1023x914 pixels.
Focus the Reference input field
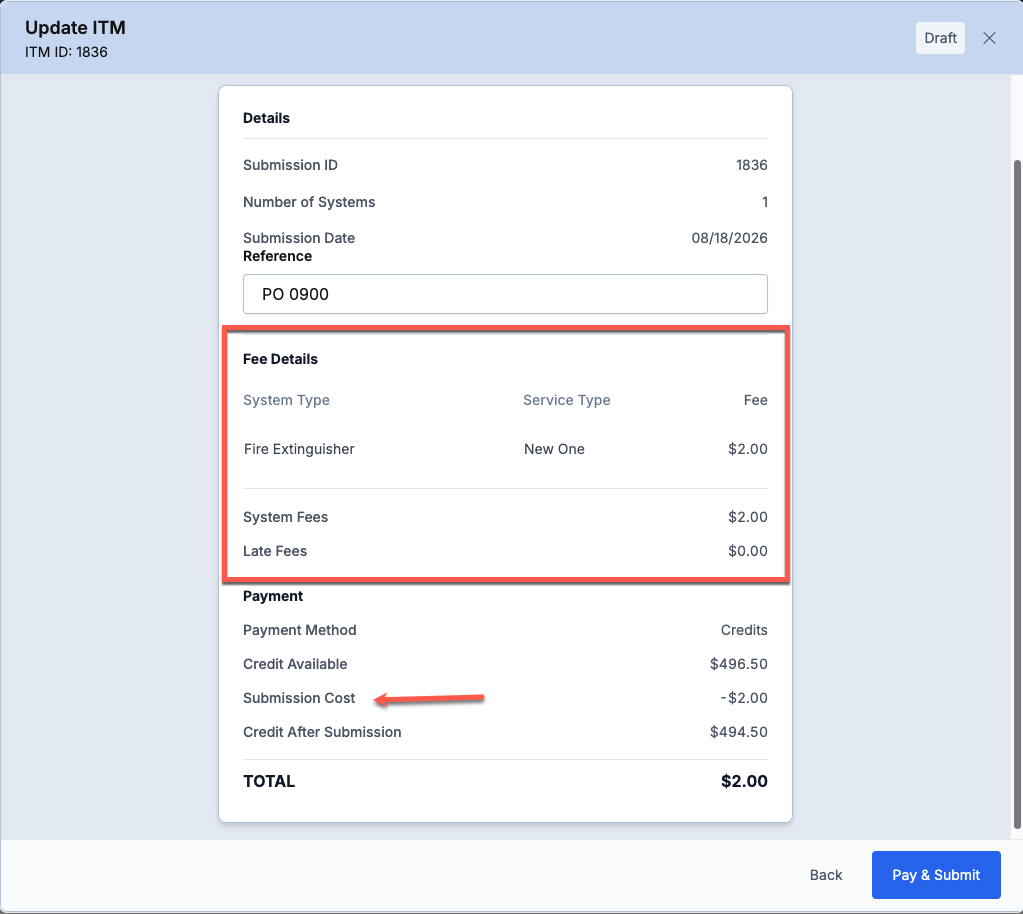click(x=505, y=294)
